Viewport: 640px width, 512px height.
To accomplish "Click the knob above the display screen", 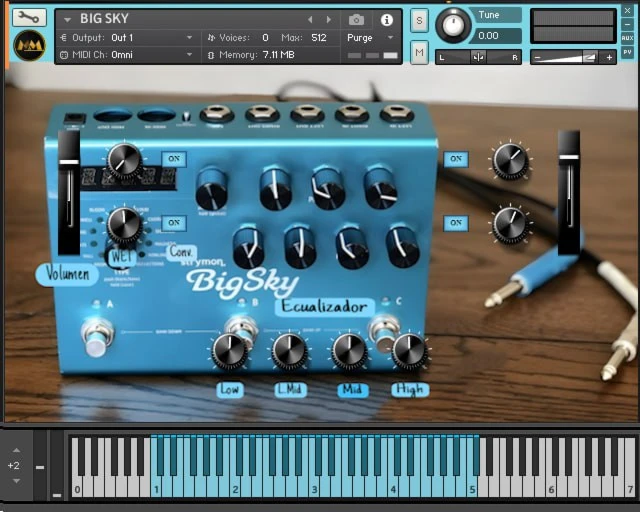I will click(124, 160).
